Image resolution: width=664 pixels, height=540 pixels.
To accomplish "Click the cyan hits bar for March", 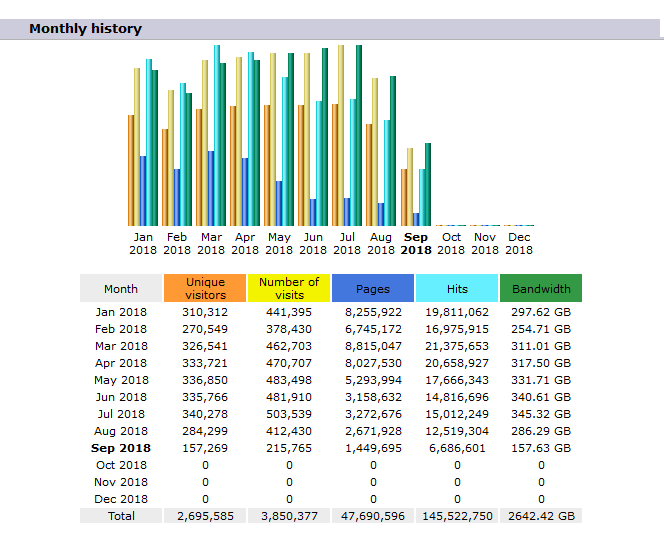I will pos(217,135).
